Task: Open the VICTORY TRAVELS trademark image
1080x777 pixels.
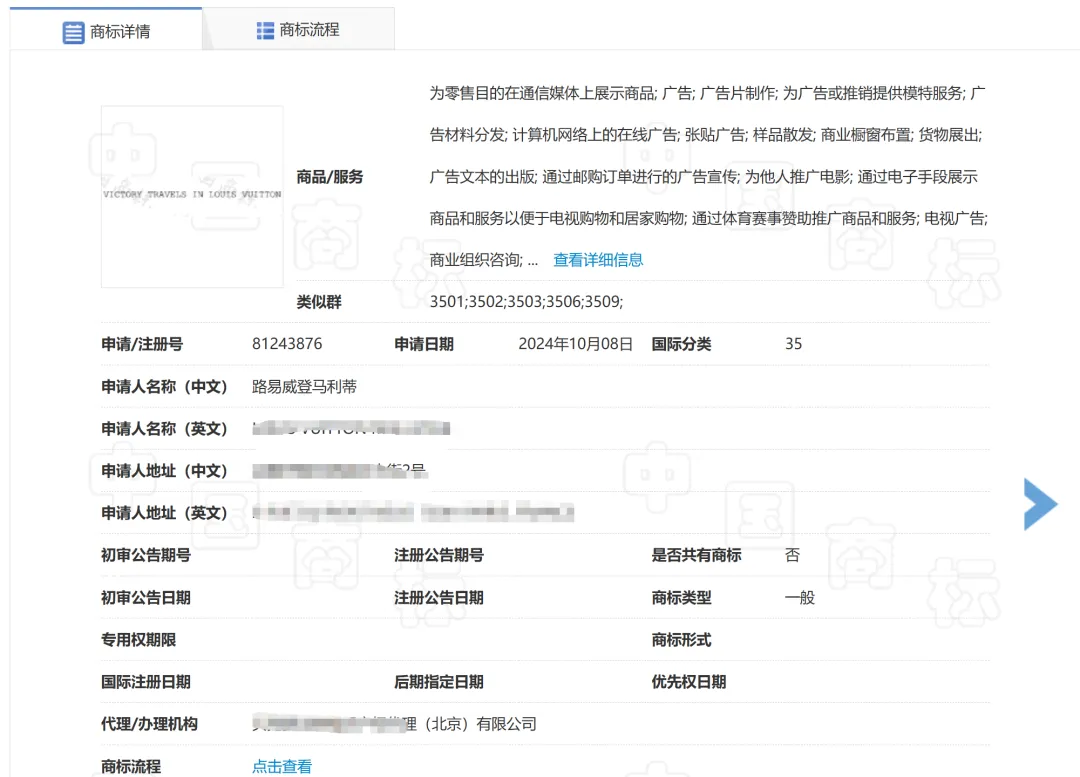Action: tap(192, 196)
